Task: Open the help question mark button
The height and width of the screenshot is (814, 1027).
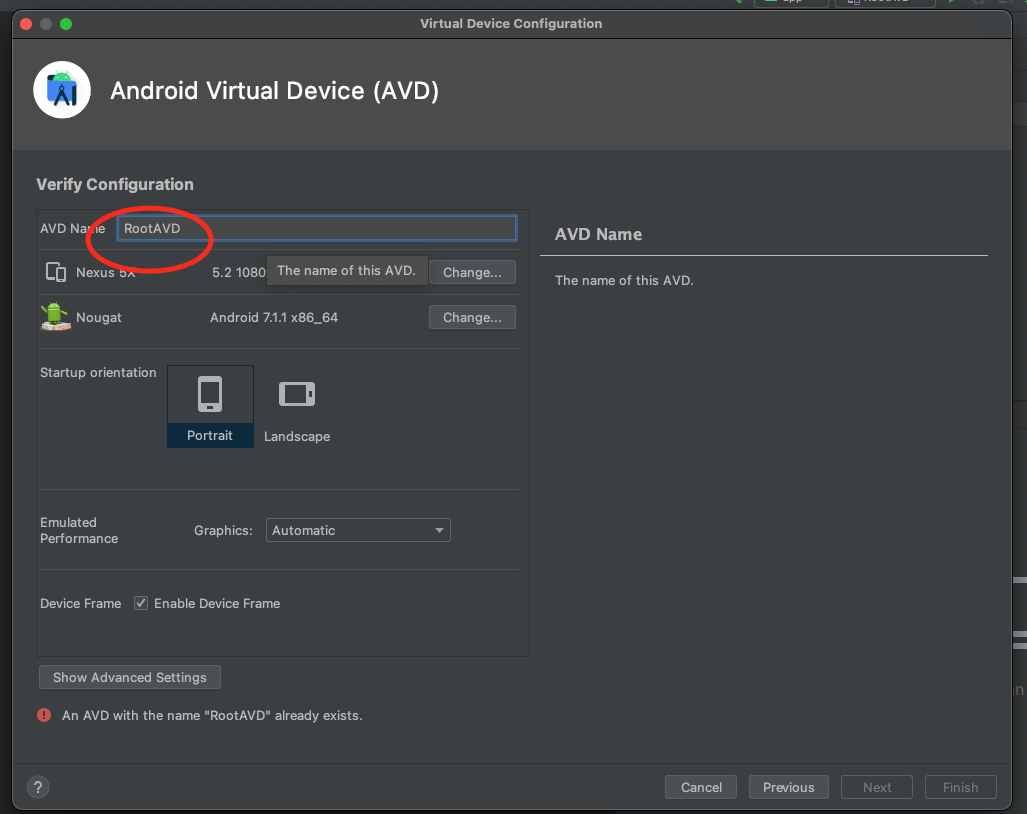Action: pyautogui.click(x=38, y=787)
